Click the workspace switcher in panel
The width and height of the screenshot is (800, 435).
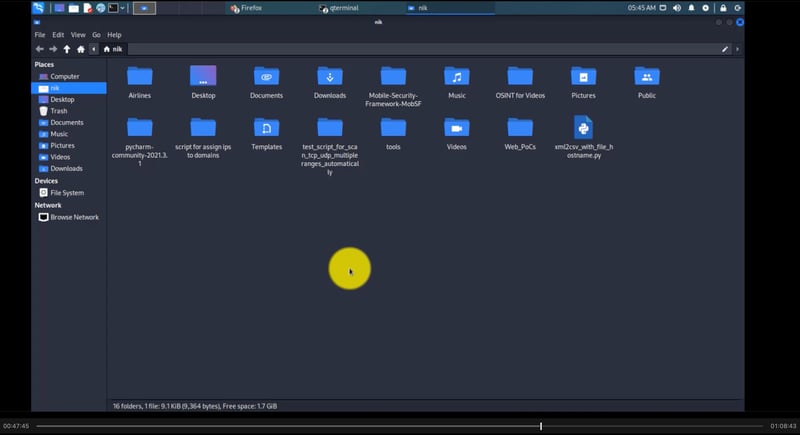pos(144,8)
